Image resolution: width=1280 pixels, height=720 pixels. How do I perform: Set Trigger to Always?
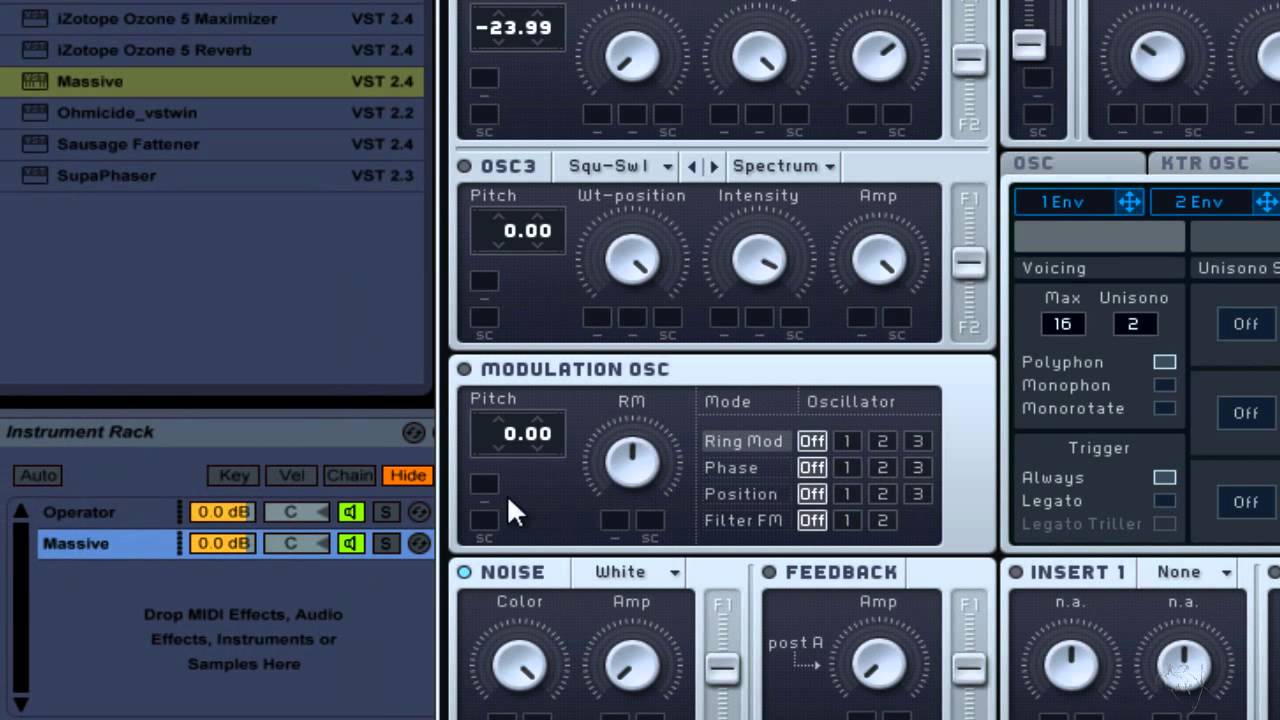click(1164, 477)
